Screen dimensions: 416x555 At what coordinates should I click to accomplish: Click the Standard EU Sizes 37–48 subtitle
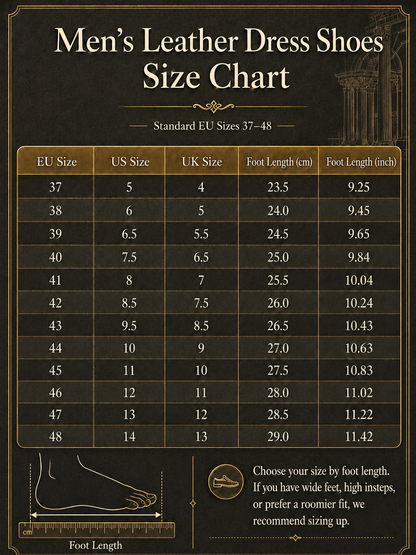(x=212, y=126)
